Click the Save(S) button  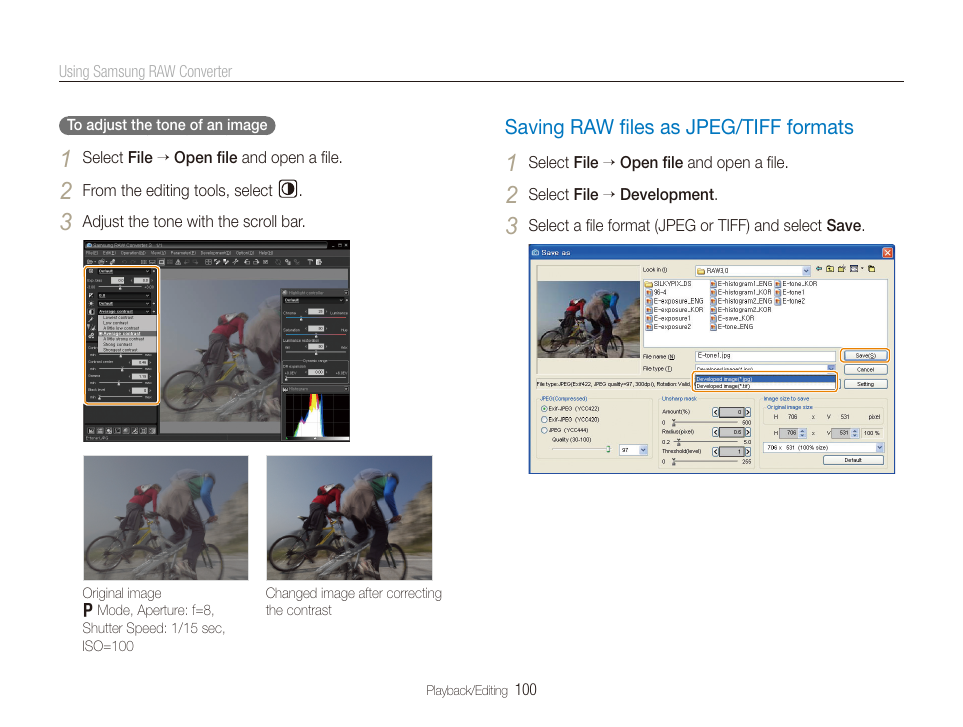pos(865,356)
